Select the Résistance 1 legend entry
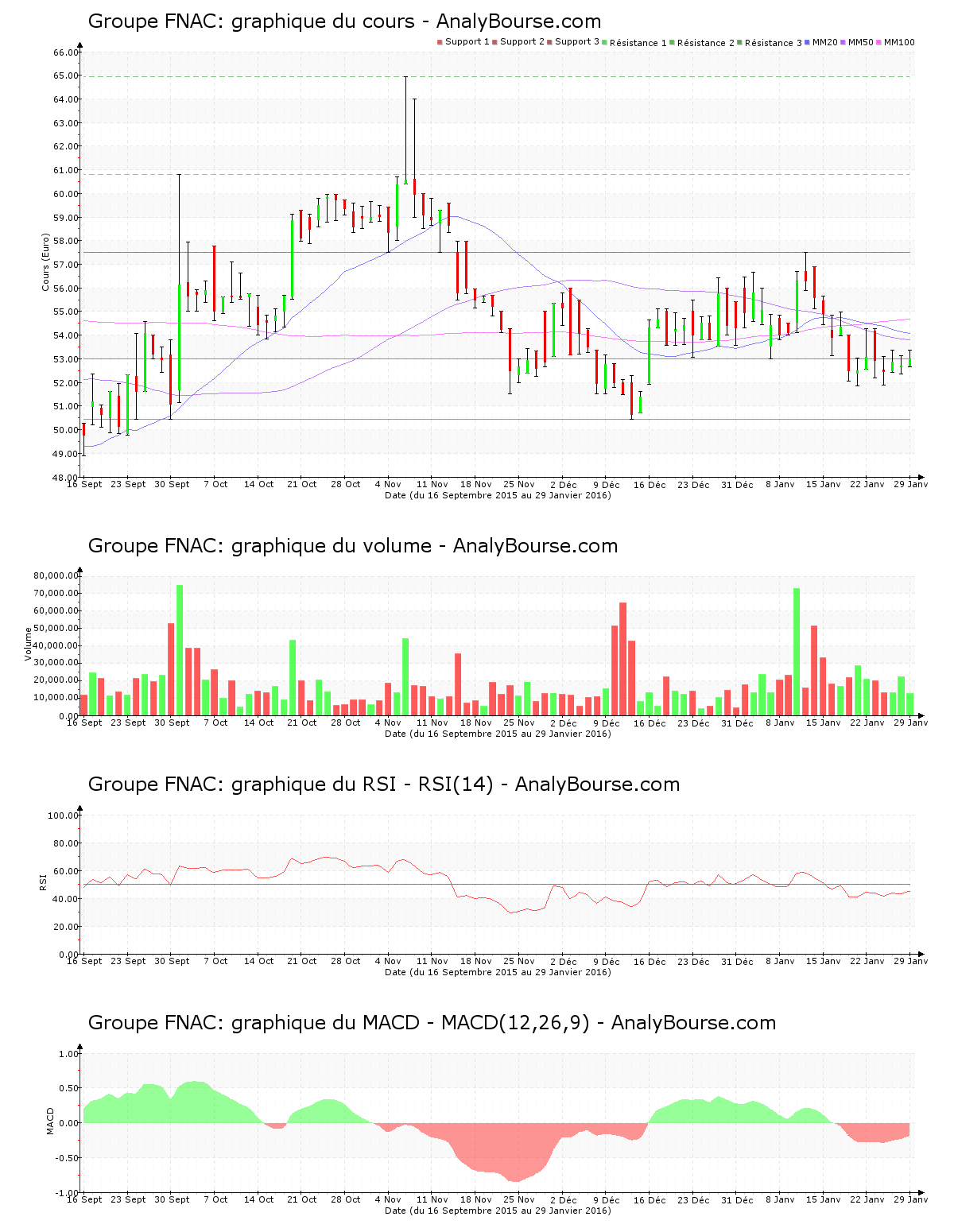Screen dimensions: 954x1232 (634, 42)
